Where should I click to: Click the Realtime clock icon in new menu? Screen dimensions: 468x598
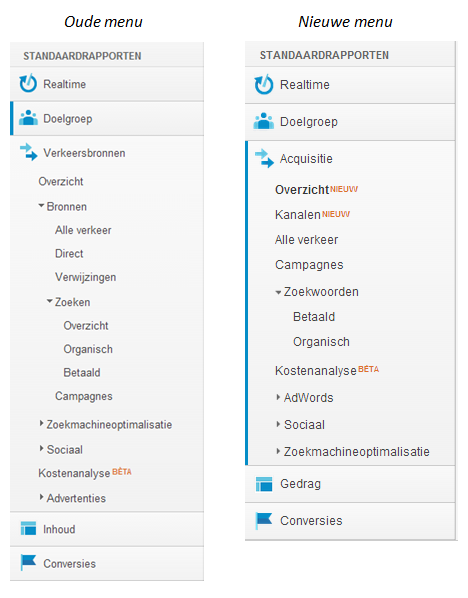pyautogui.click(x=264, y=84)
